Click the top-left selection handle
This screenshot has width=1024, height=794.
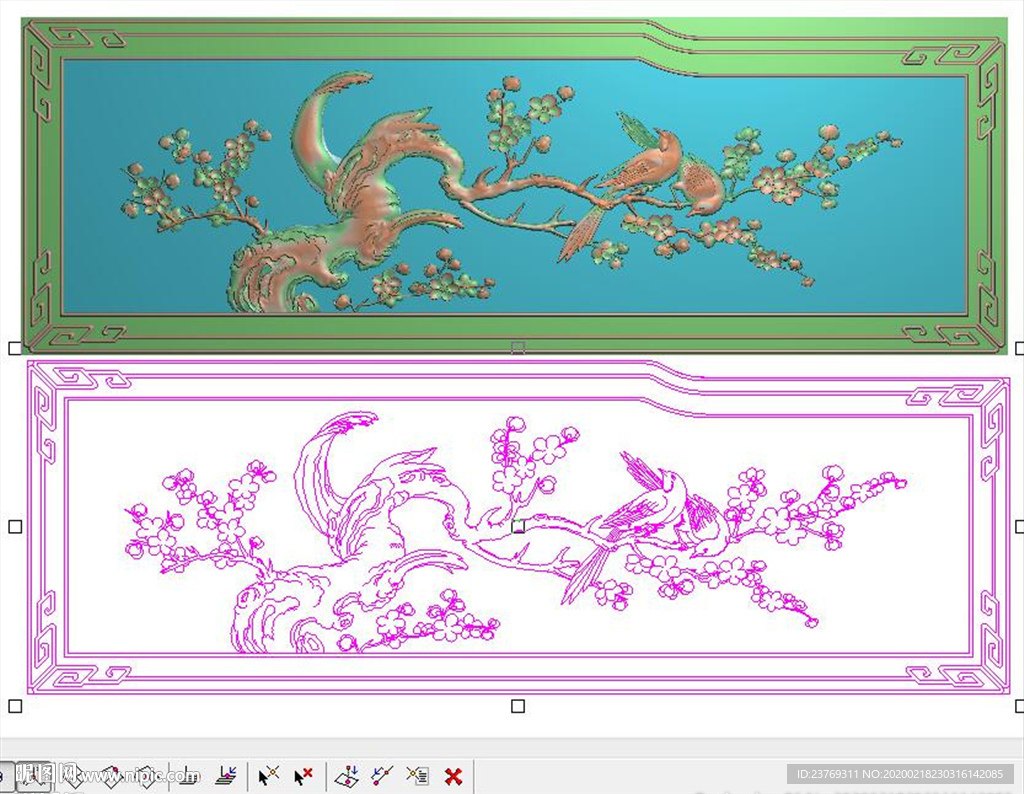tap(15, 348)
